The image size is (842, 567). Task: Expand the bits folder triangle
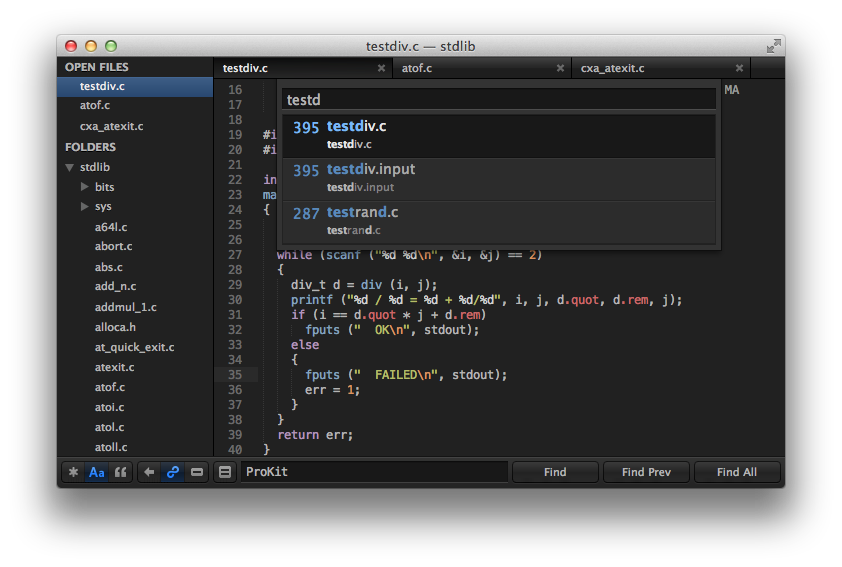[84, 186]
